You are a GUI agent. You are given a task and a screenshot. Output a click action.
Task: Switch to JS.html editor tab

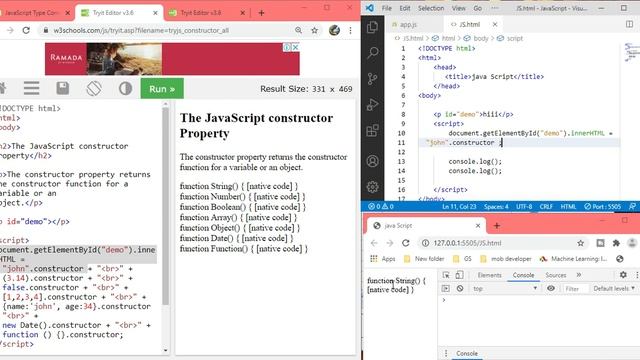point(474,24)
